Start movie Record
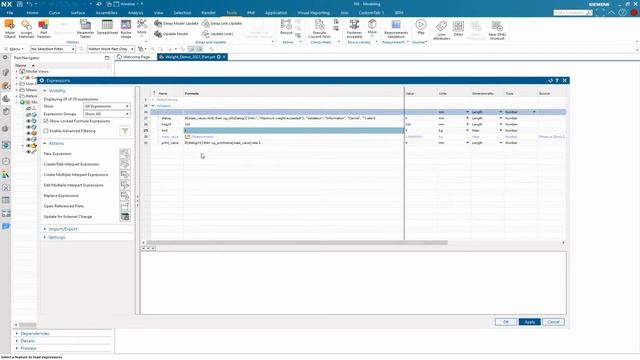The width and height of the screenshot is (640, 360). [x=286, y=27]
